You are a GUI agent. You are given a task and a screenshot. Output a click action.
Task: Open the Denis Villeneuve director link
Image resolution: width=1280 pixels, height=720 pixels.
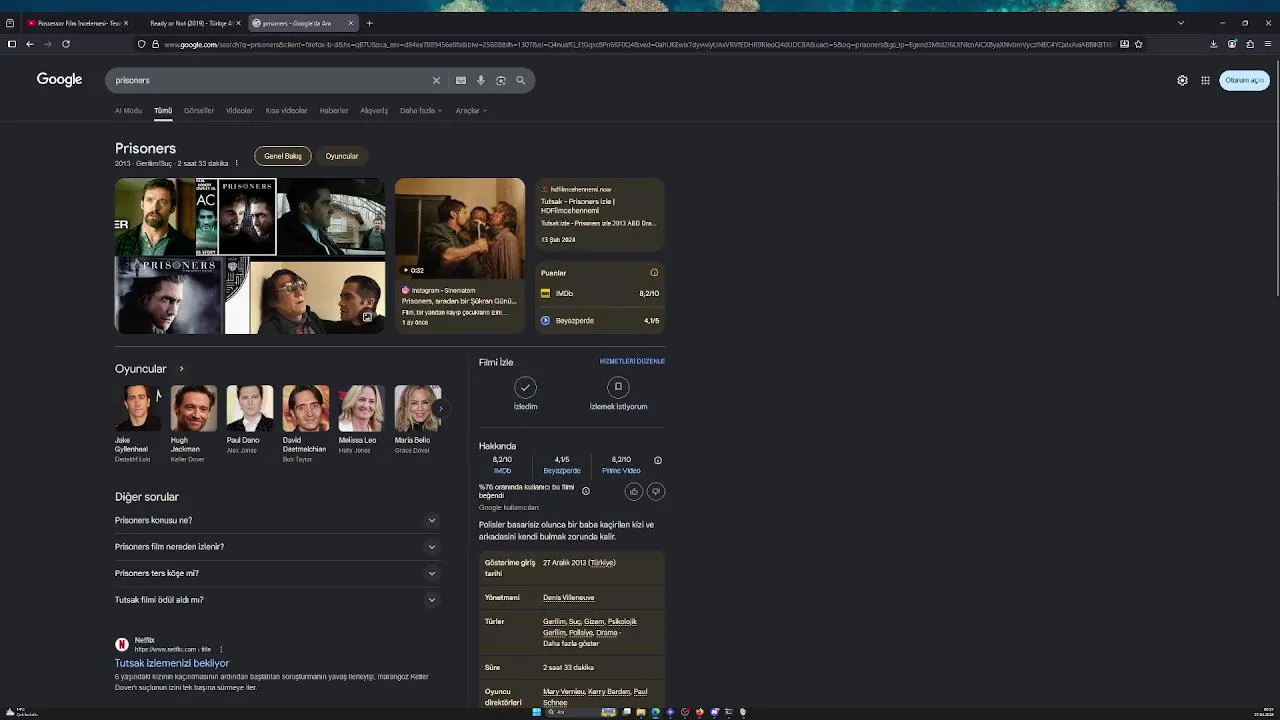[568, 598]
